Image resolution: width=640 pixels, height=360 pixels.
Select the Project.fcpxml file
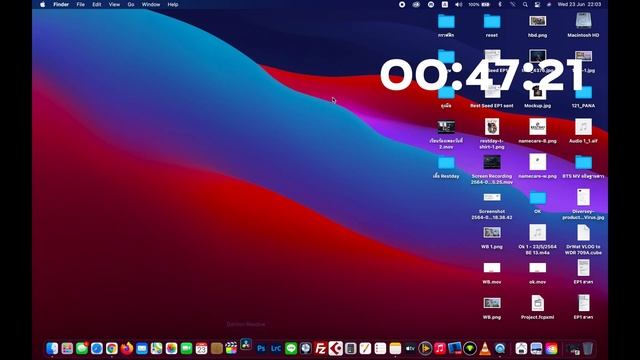[538, 307]
